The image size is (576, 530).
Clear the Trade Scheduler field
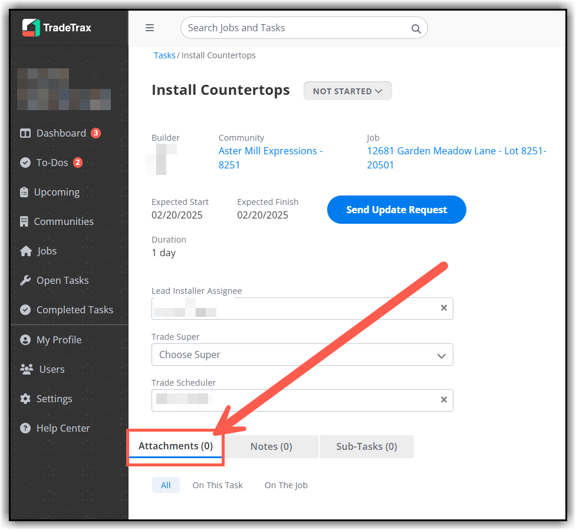(444, 400)
